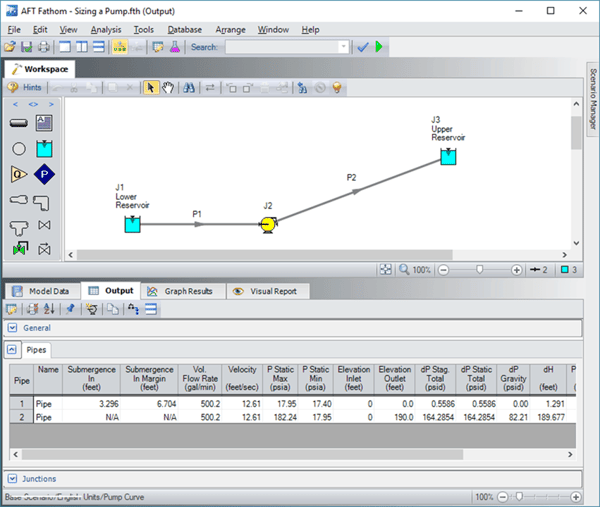This screenshot has width=600, height=507.
Task: Open the flask fluid properties icon
Action: [x=175, y=47]
